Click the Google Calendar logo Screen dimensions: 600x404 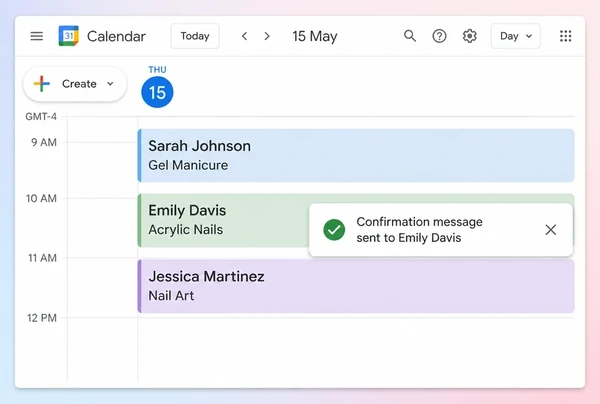coord(68,36)
